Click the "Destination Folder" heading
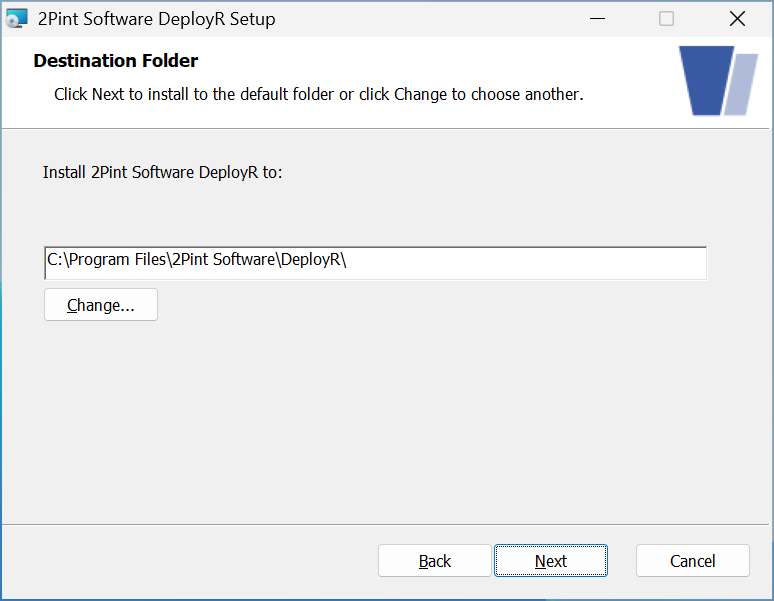Screen dimensions: 774x601 coord(116,61)
